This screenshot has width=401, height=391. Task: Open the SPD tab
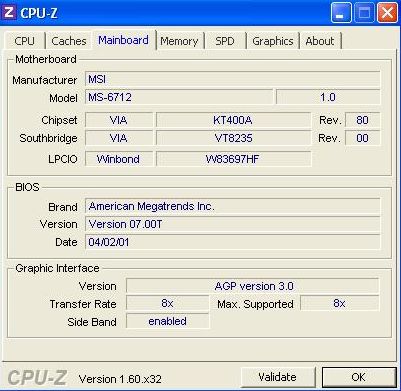(x=225, y=41)
